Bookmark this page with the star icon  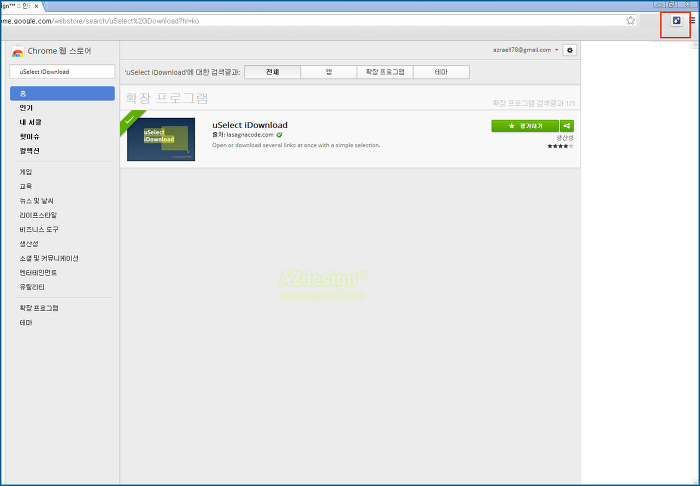pyautogui.click(x=630, y=21)
